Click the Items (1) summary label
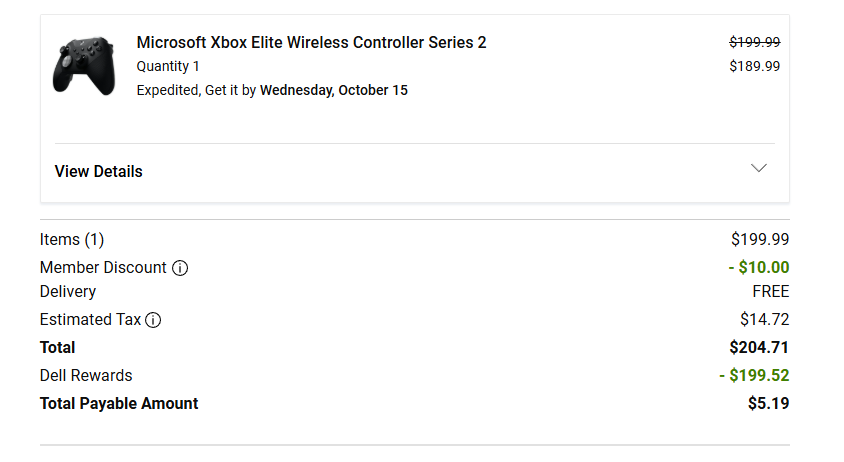The image size is (844, 462). tap(72, 239)
